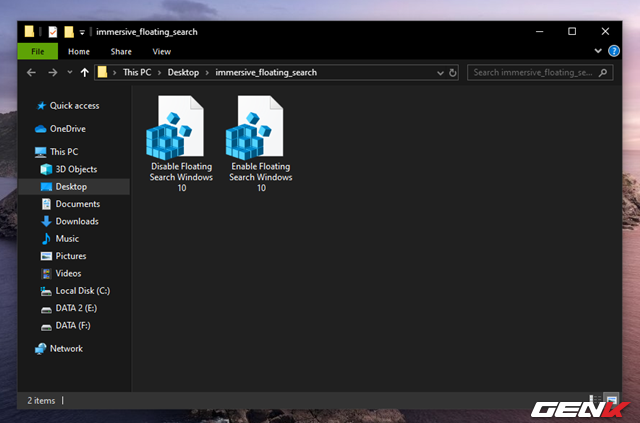Switch to the Home ribbon tab

coord(79,51)
